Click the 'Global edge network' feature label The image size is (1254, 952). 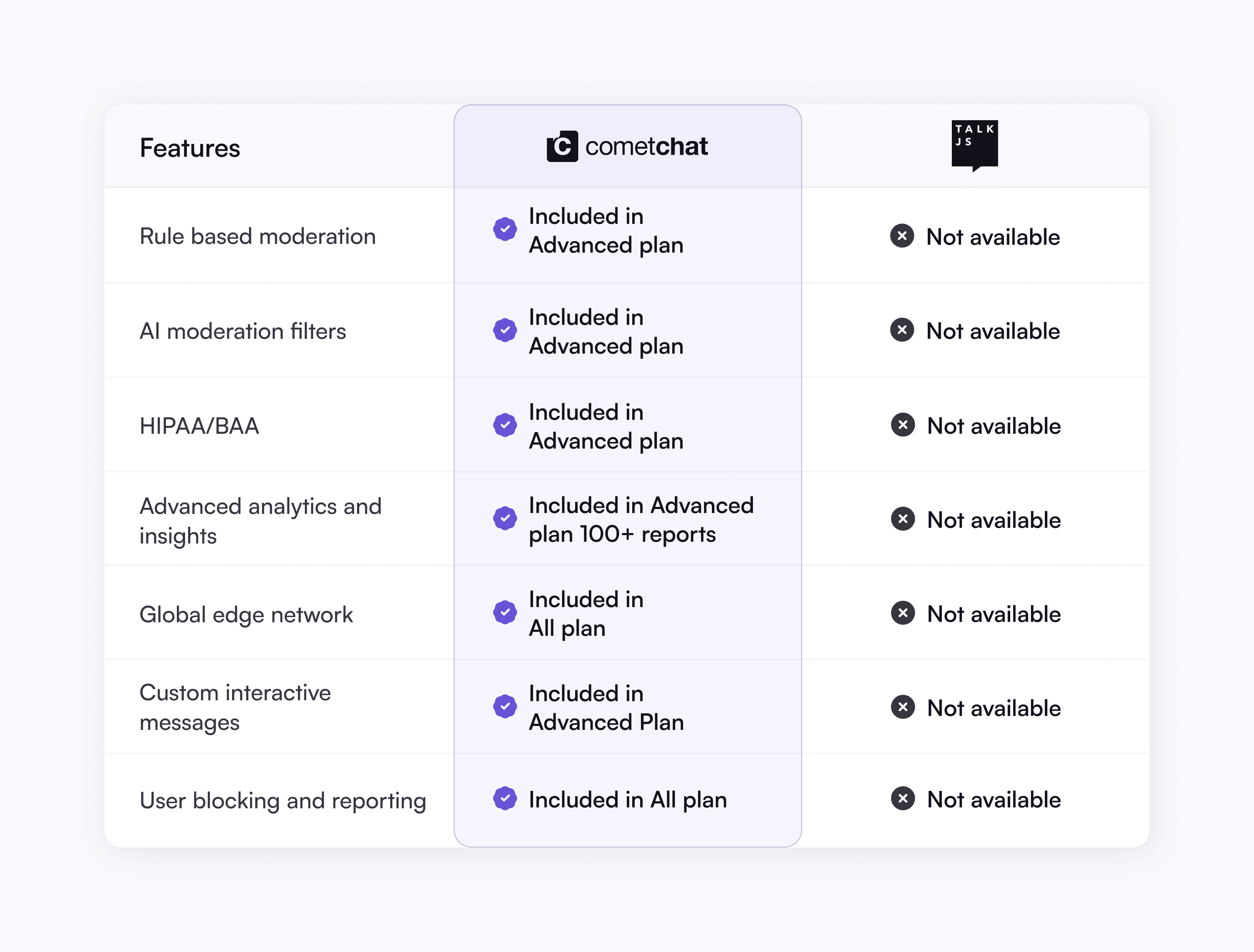coord(246,614)
